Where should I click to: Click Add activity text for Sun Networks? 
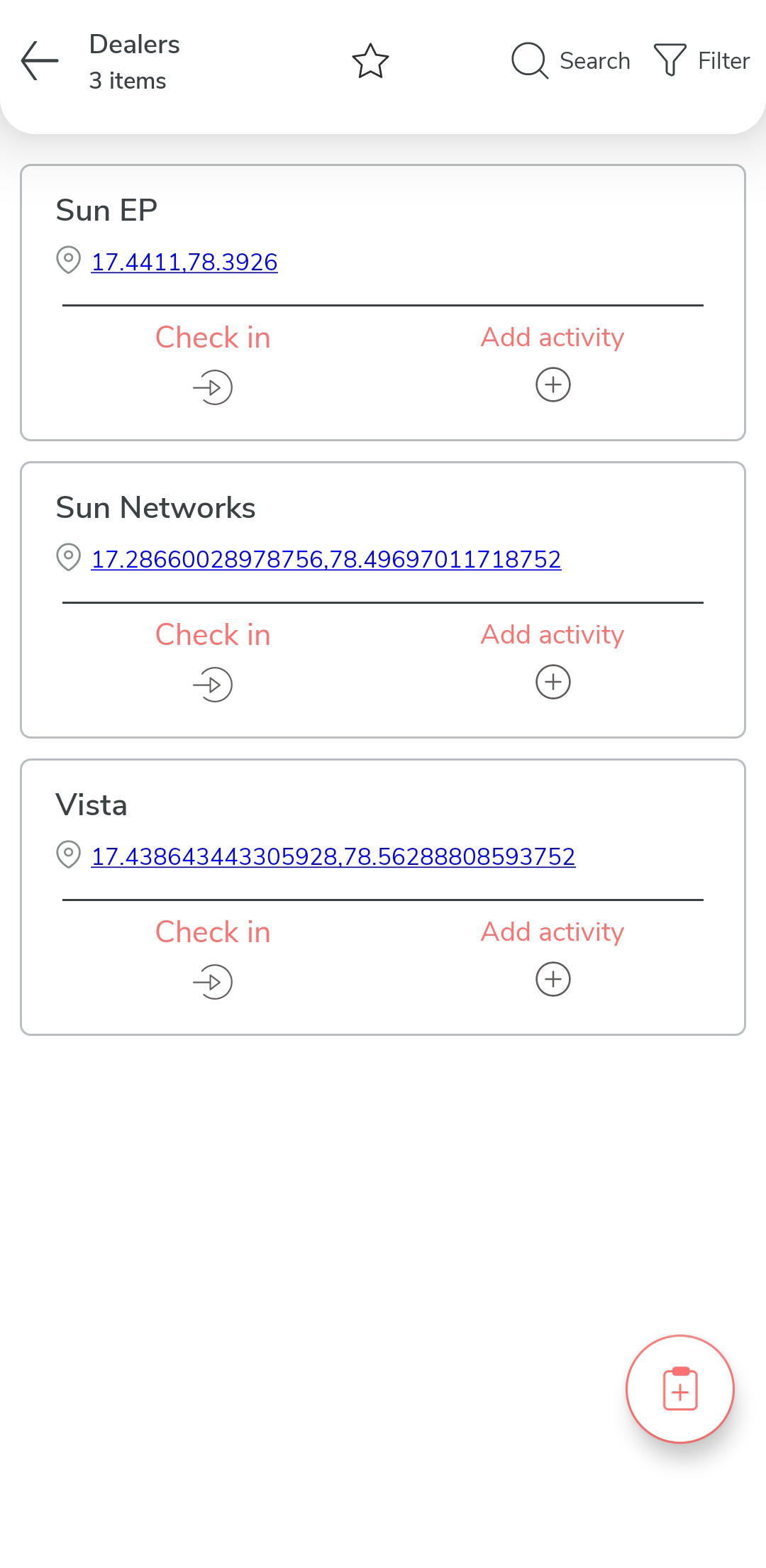[553, 634]
